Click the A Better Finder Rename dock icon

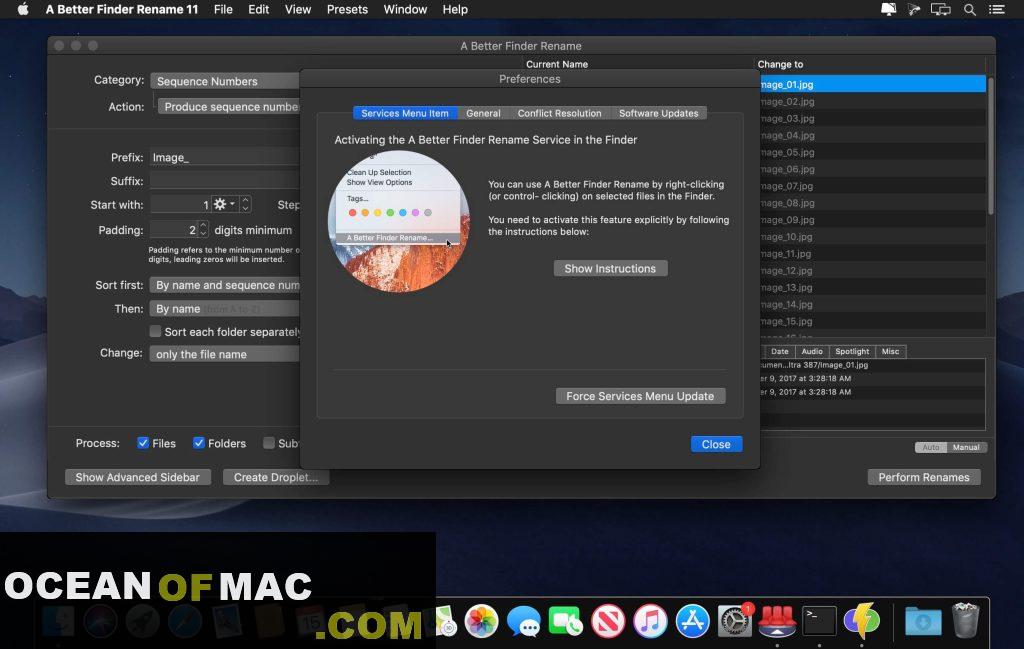[777, 620]
